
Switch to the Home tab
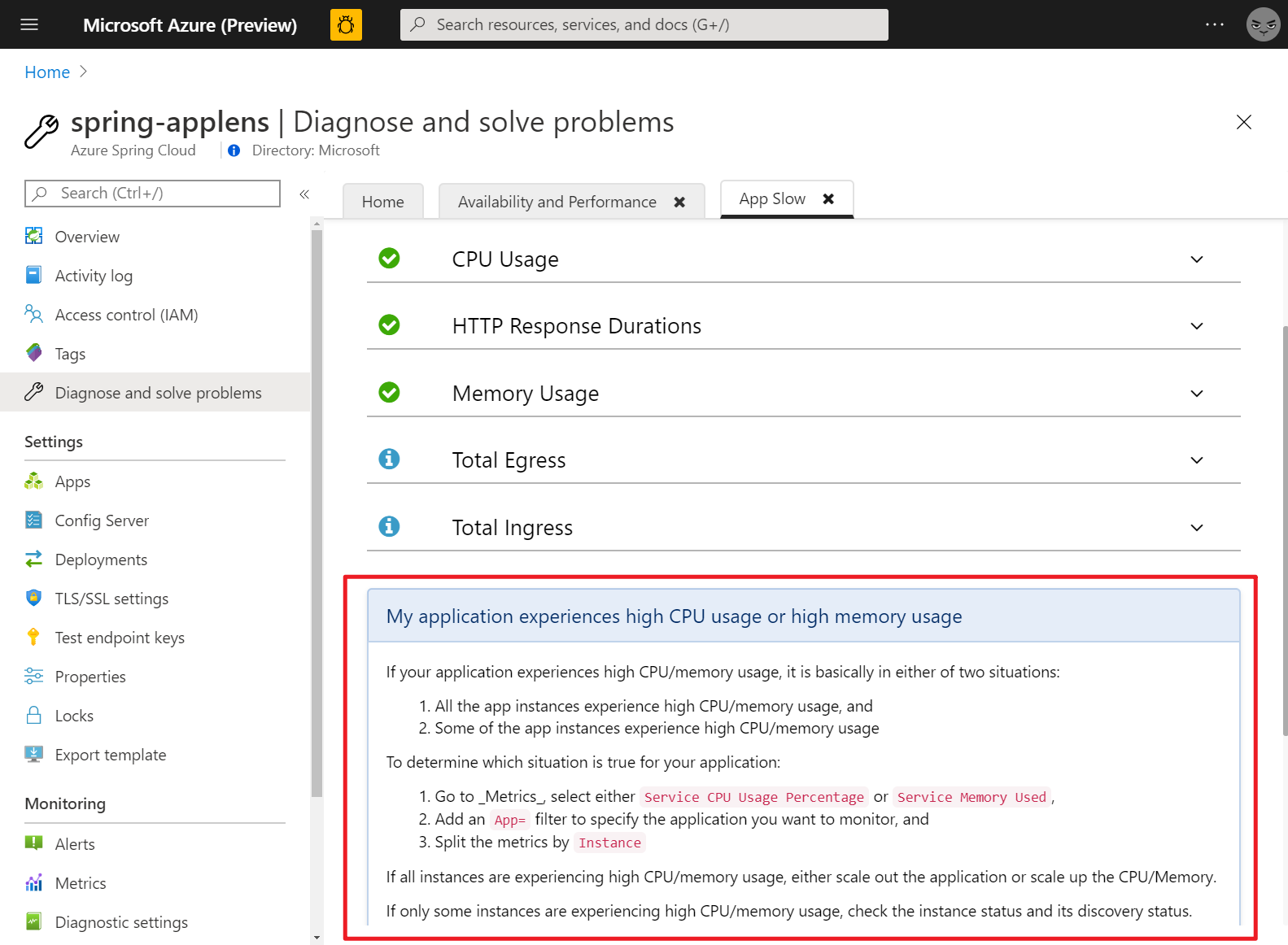383,201
